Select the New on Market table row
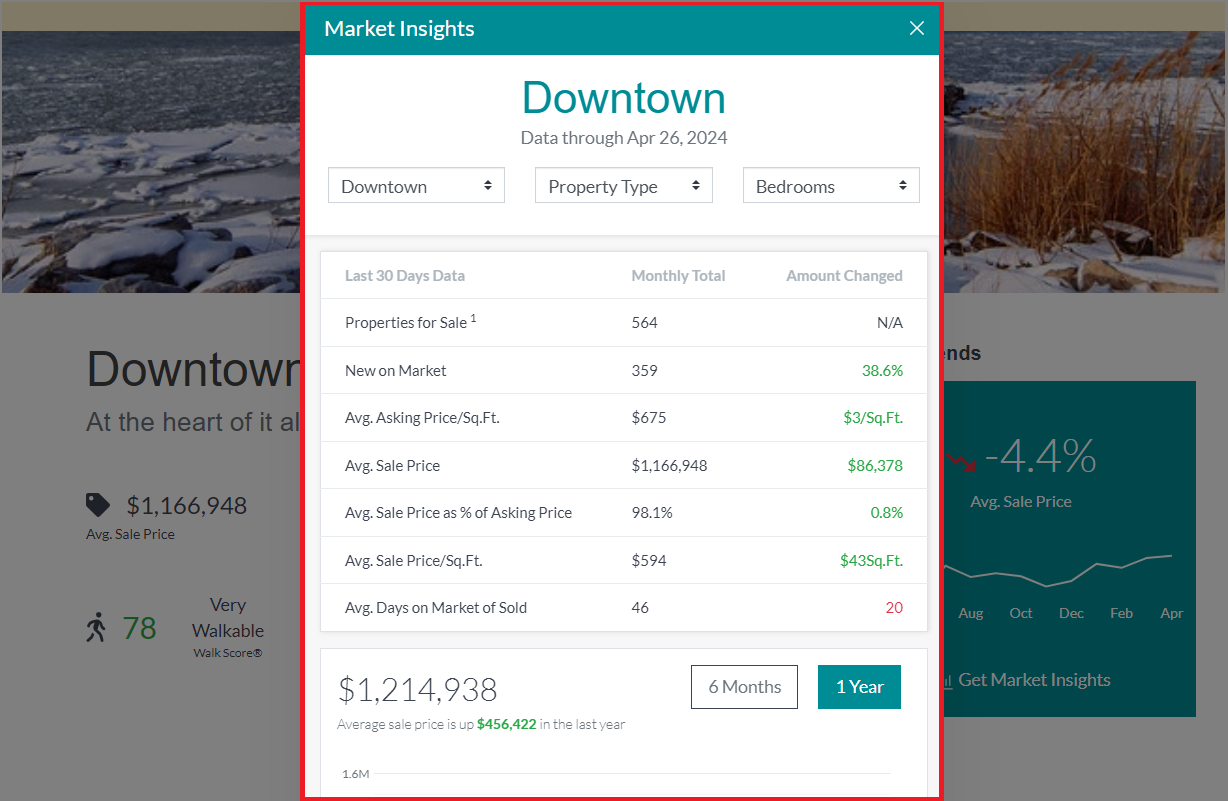This screenshot has height=801, width=1228. (x=623, y=370)
